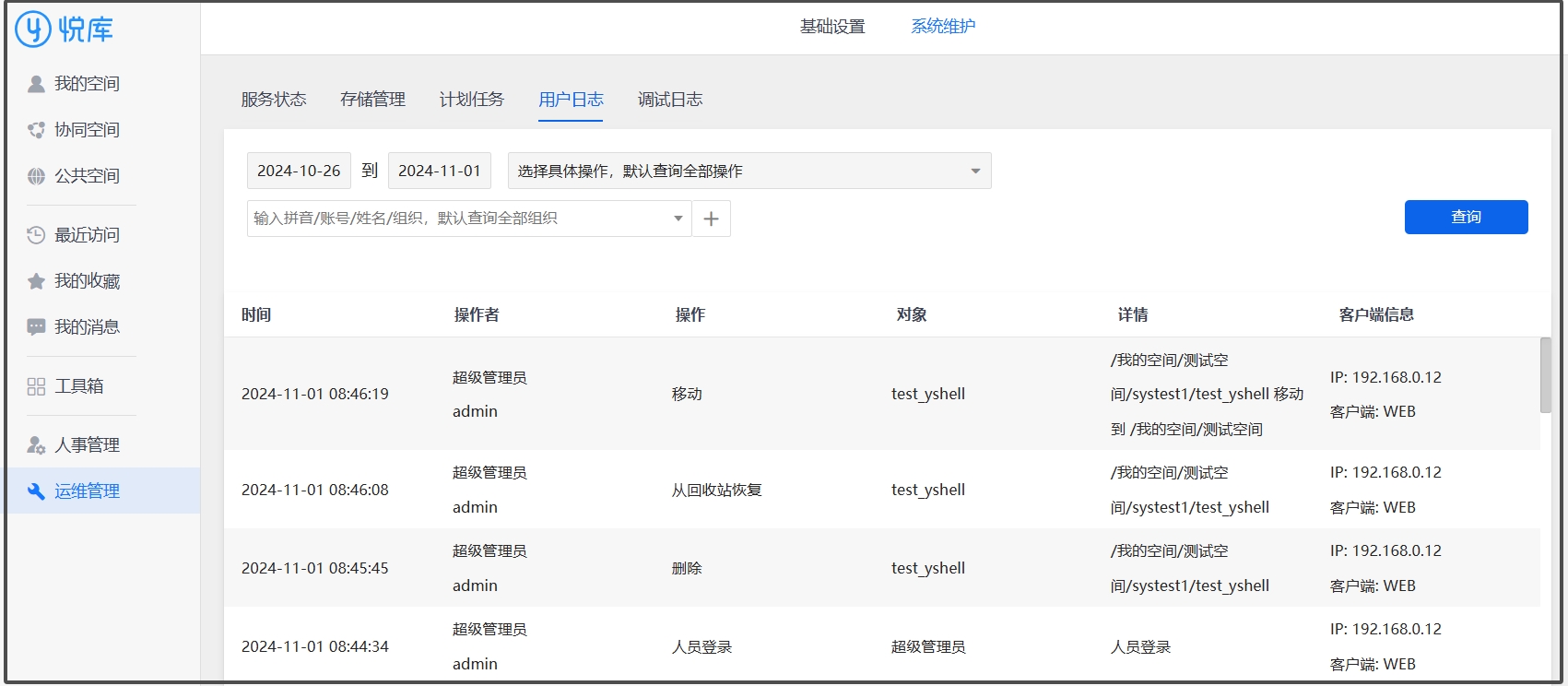The width and height of the screenshot is (1568, 686).
Task: Click the log table vertical scrollbar
Action: click(x=1545, y=374)
